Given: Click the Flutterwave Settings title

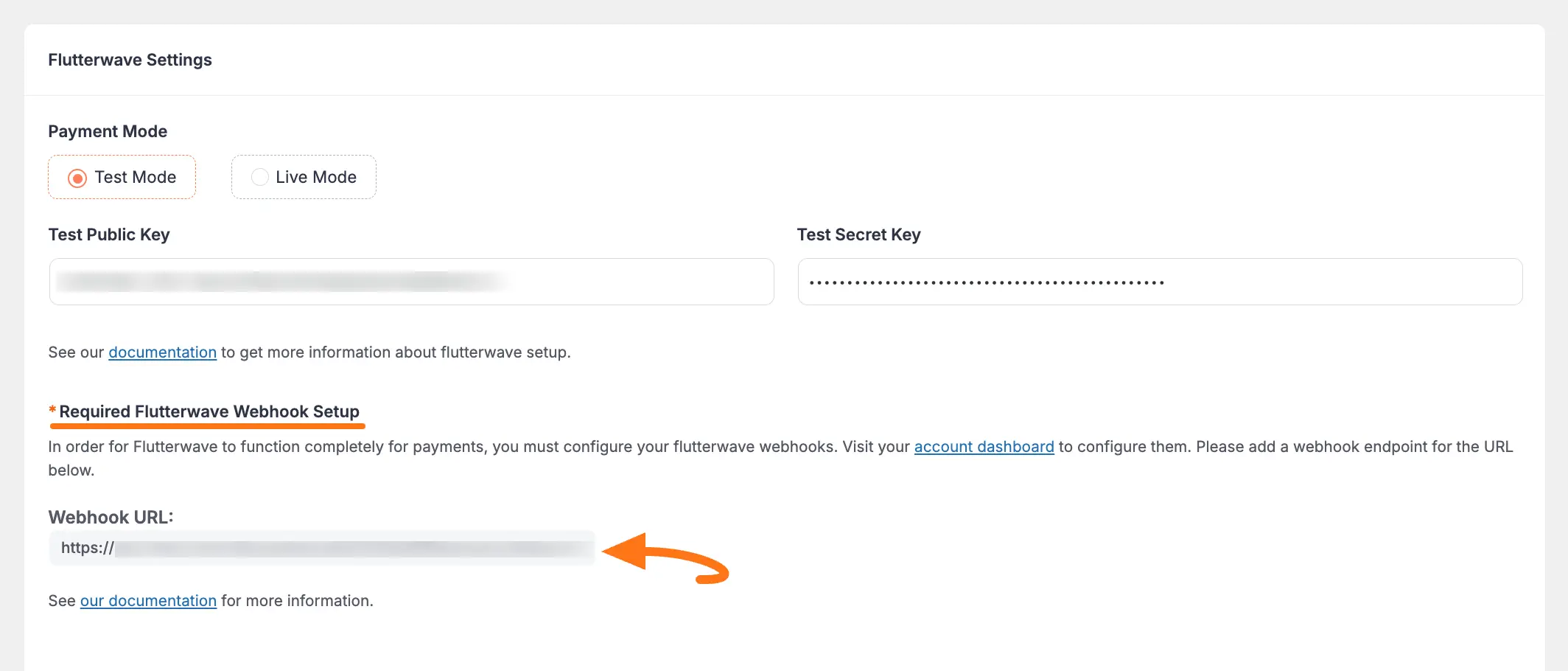Looking at the screenshot, I should (x=130, y=60).
